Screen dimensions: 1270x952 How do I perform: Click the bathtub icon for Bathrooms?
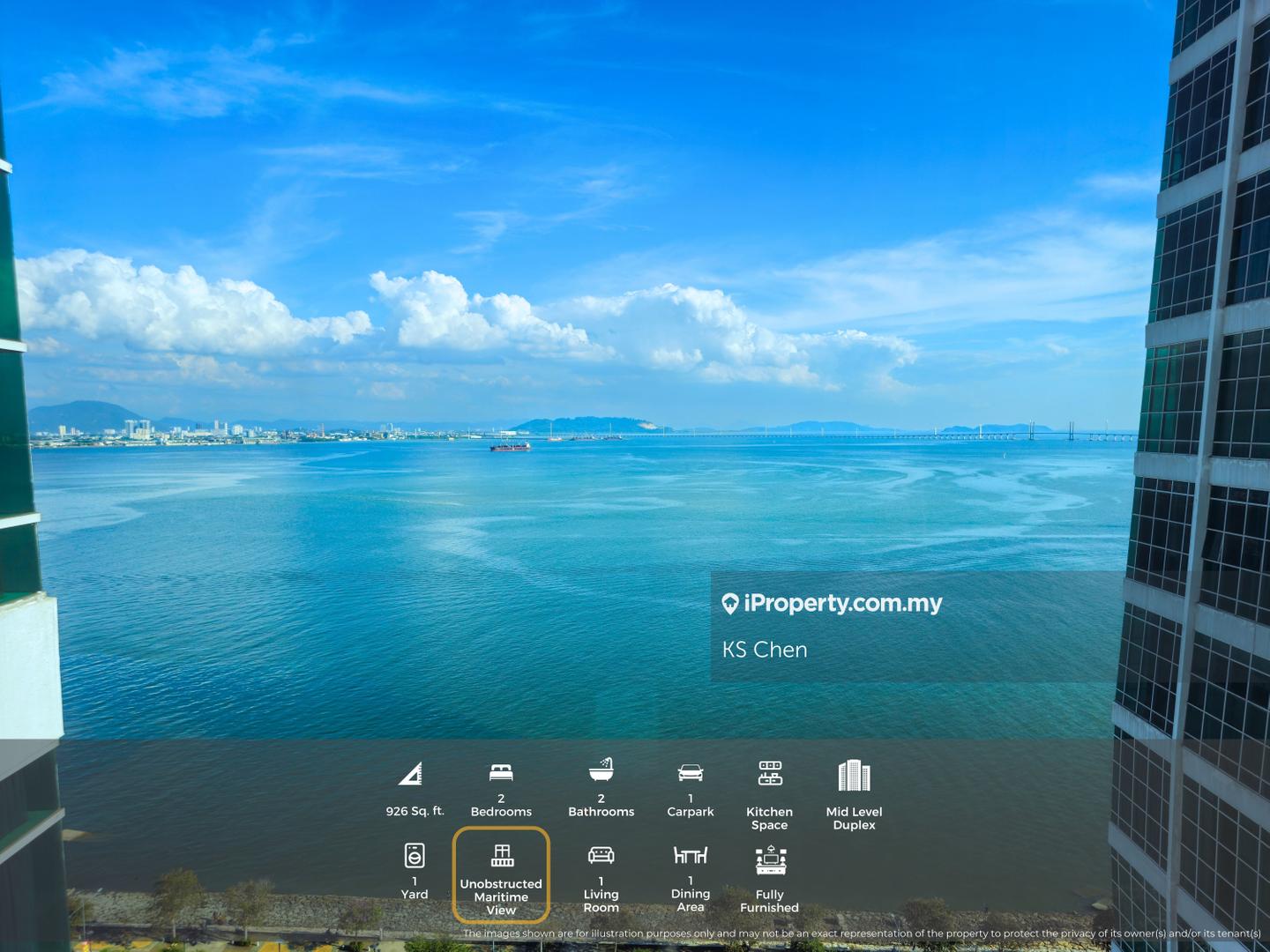[601, 770]
